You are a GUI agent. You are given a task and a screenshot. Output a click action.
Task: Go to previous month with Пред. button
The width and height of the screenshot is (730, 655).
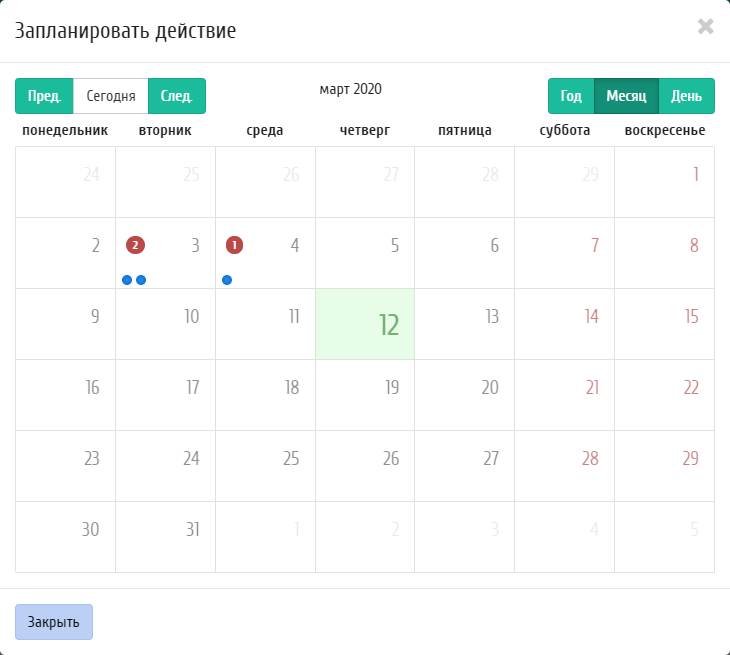tap(44, 96)
